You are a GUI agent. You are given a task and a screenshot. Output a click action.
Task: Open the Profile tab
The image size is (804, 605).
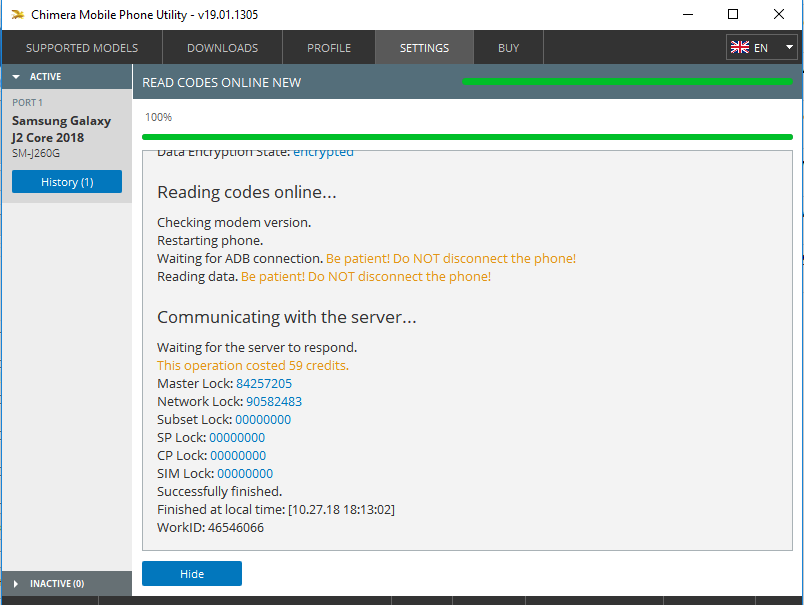coord(329,48)
